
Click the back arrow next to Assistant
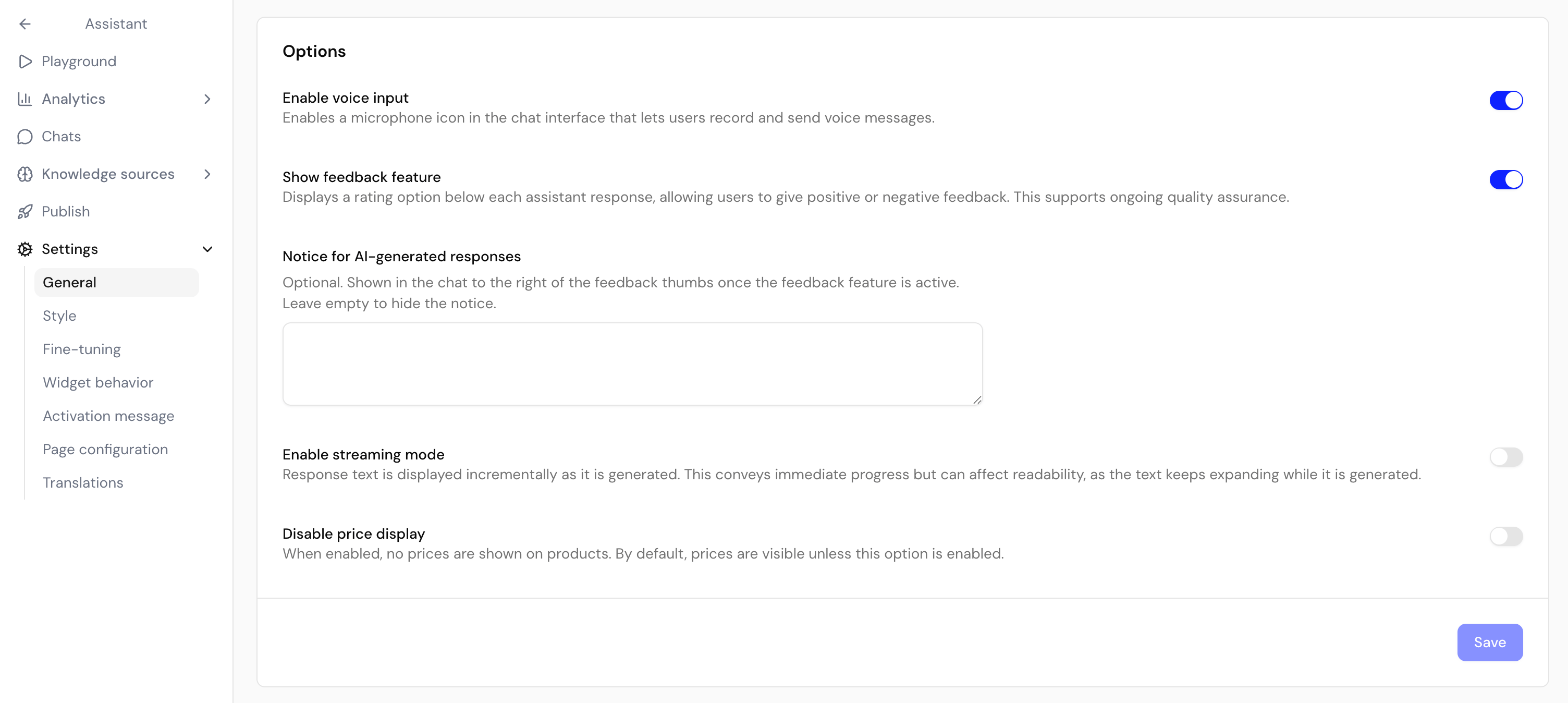(25, 24)
